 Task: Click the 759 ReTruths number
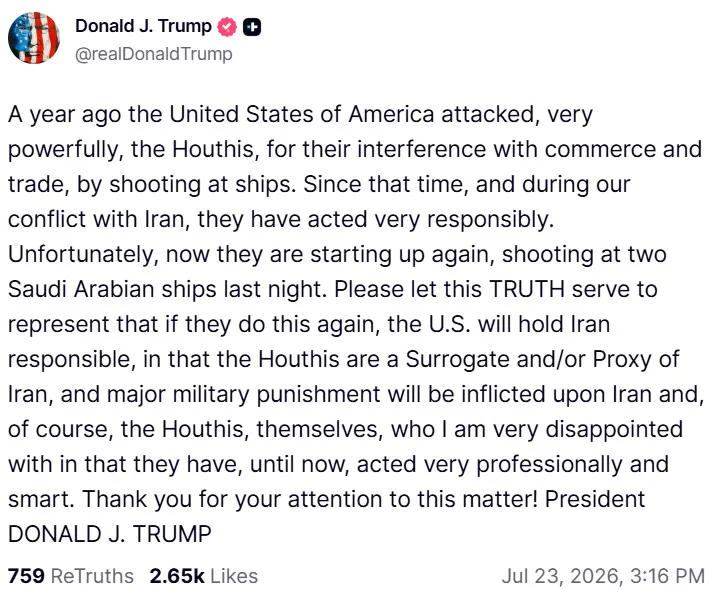26,576
